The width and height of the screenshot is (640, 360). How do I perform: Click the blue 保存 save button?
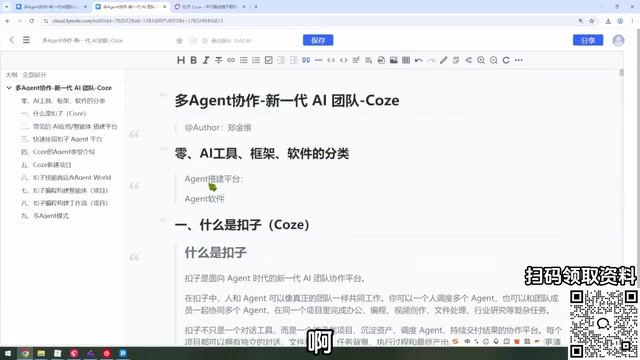318,40
